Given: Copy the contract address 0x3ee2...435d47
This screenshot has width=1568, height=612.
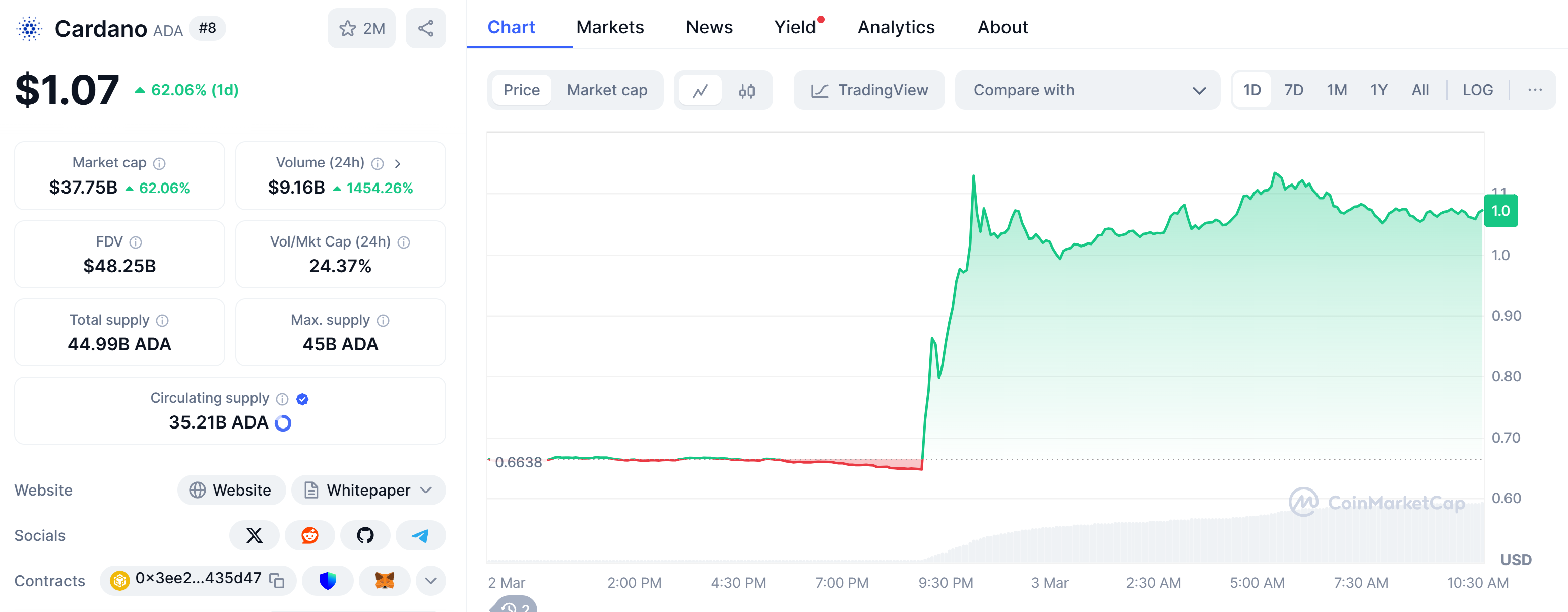Looking at the screenshot, I should [x=277, y=580].
